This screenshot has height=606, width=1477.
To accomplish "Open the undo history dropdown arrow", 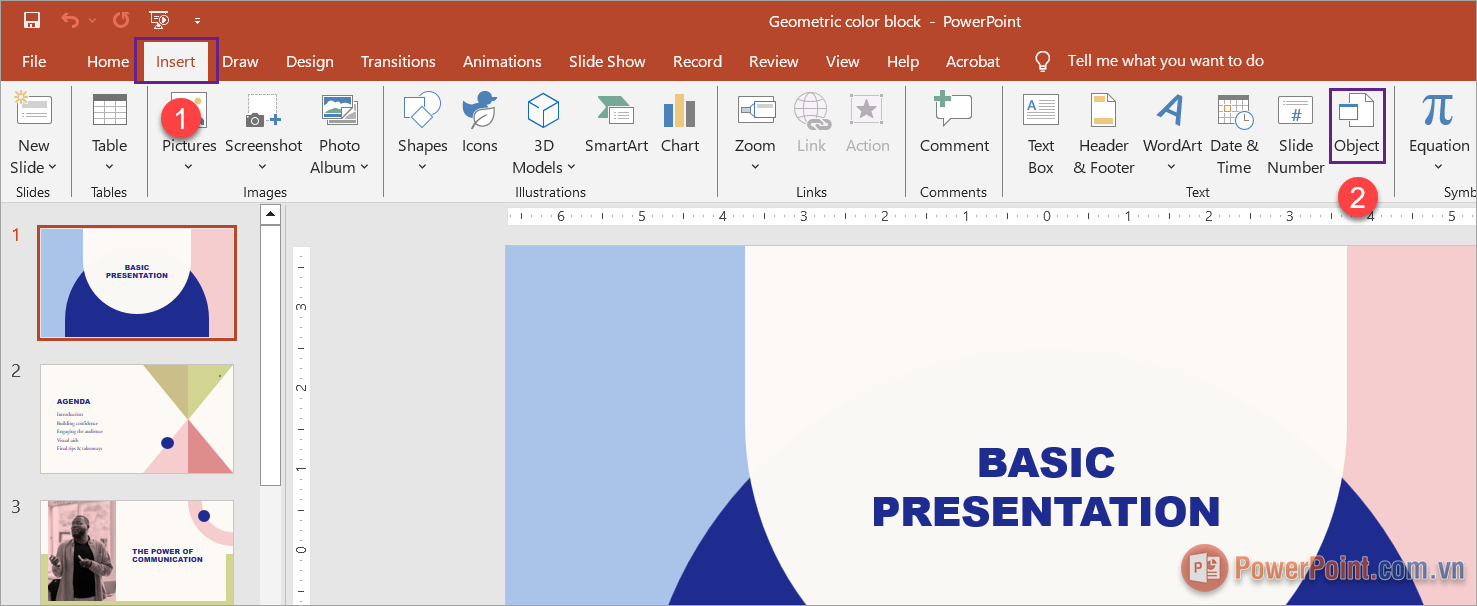I will [x=93, y=21].
